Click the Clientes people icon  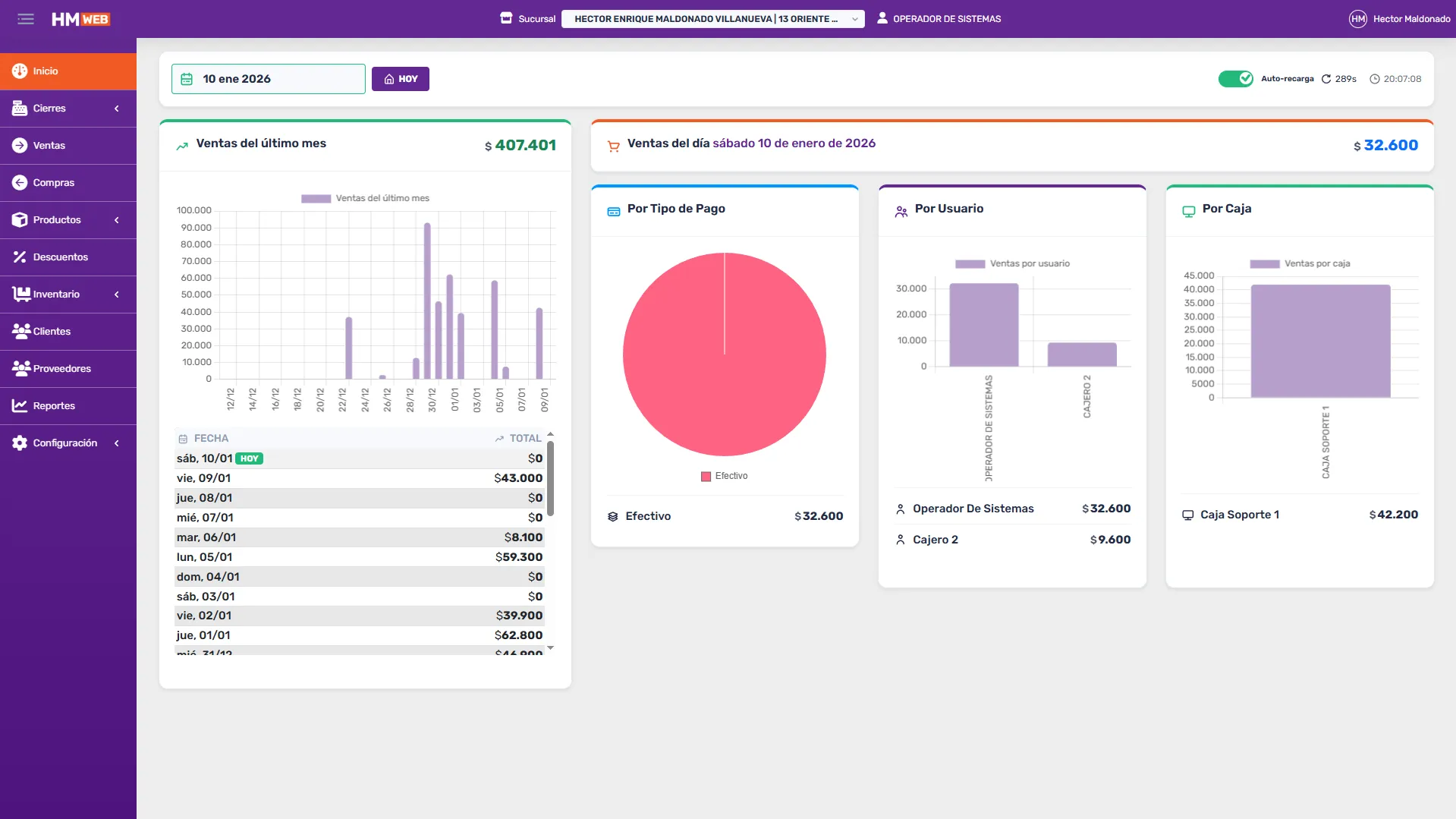point(21,331)
